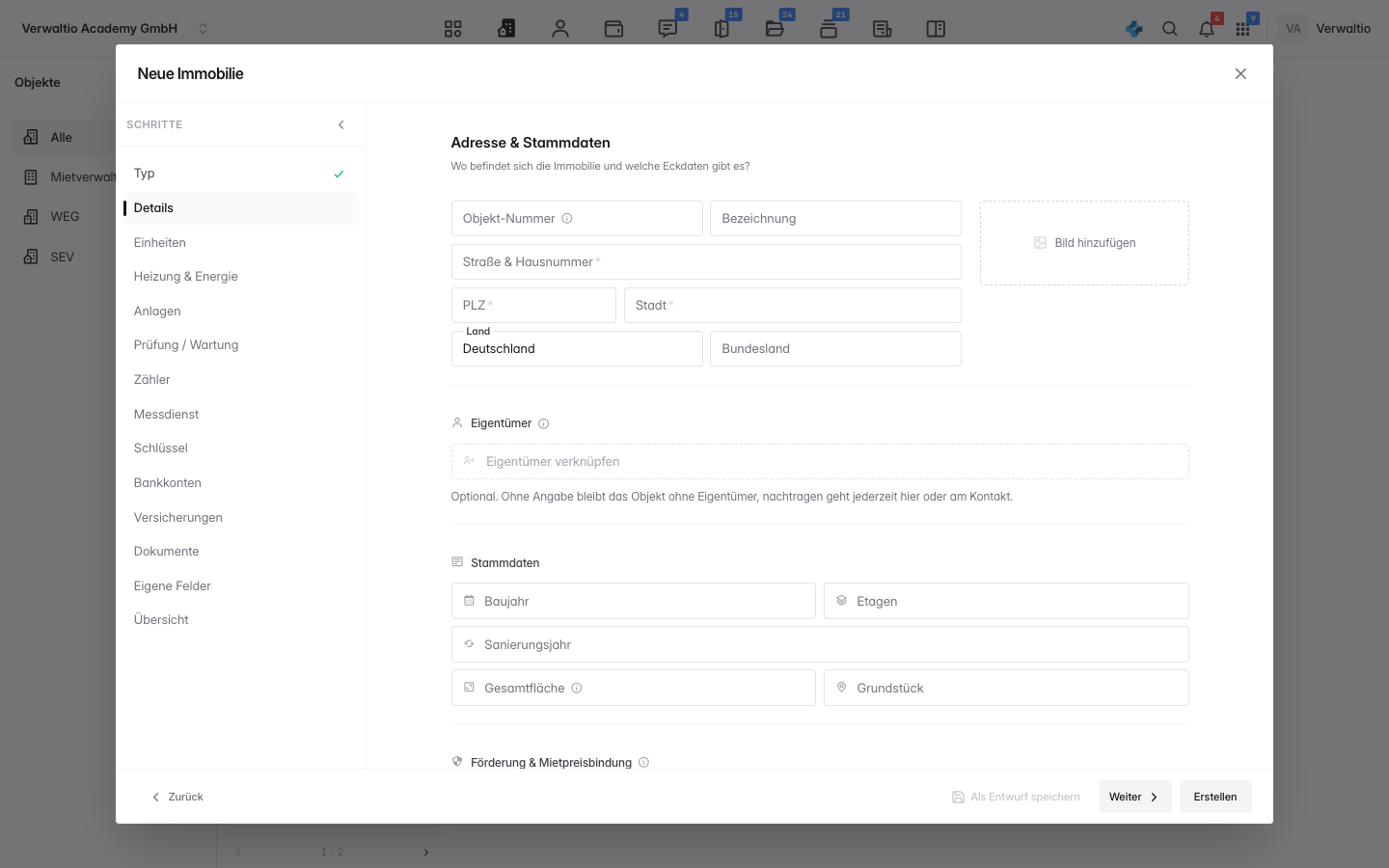
Task: Open the apps grid icon with badge 9
Action: (1242, 29)
